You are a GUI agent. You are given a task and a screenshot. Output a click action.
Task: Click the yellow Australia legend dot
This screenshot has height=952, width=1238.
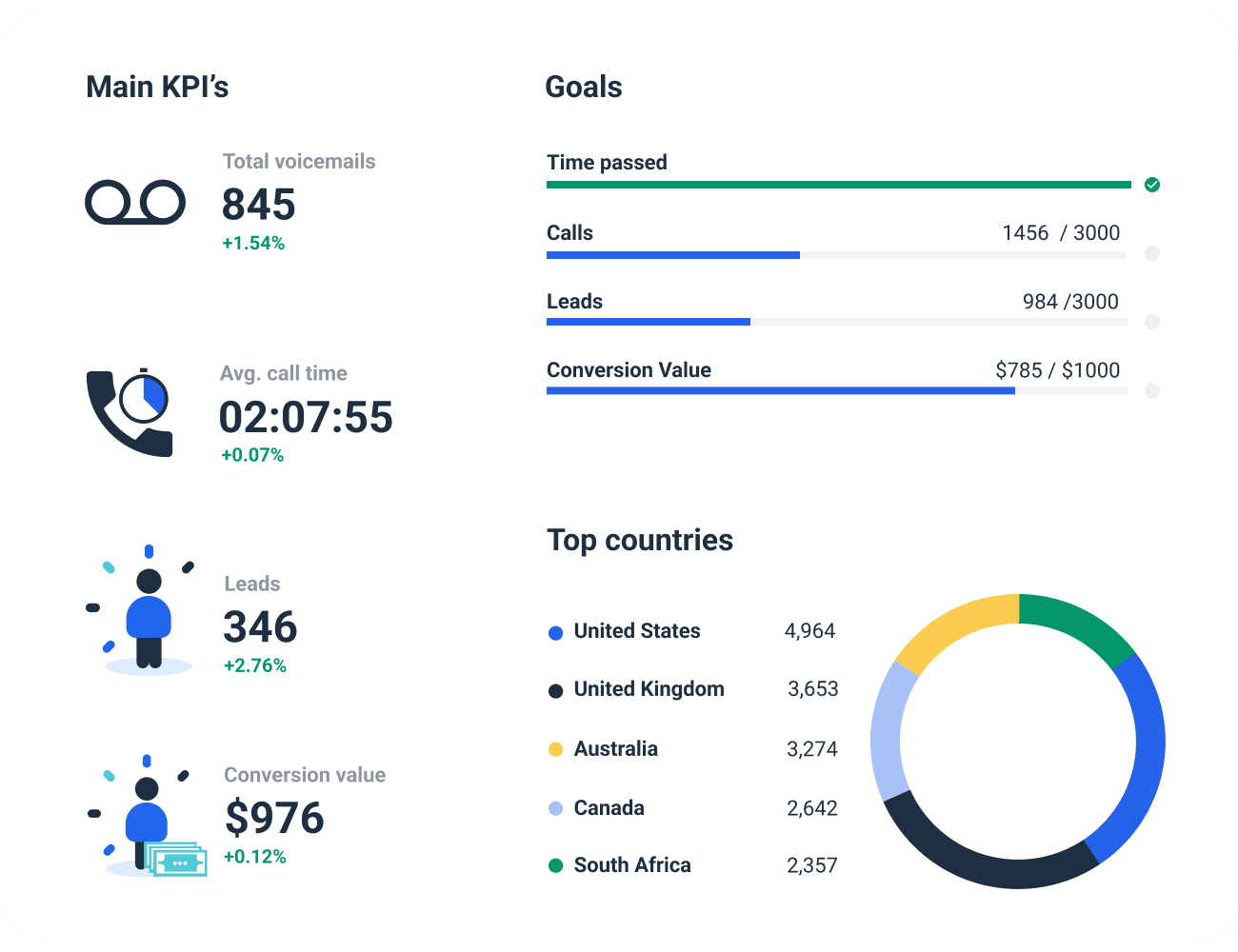555,749
